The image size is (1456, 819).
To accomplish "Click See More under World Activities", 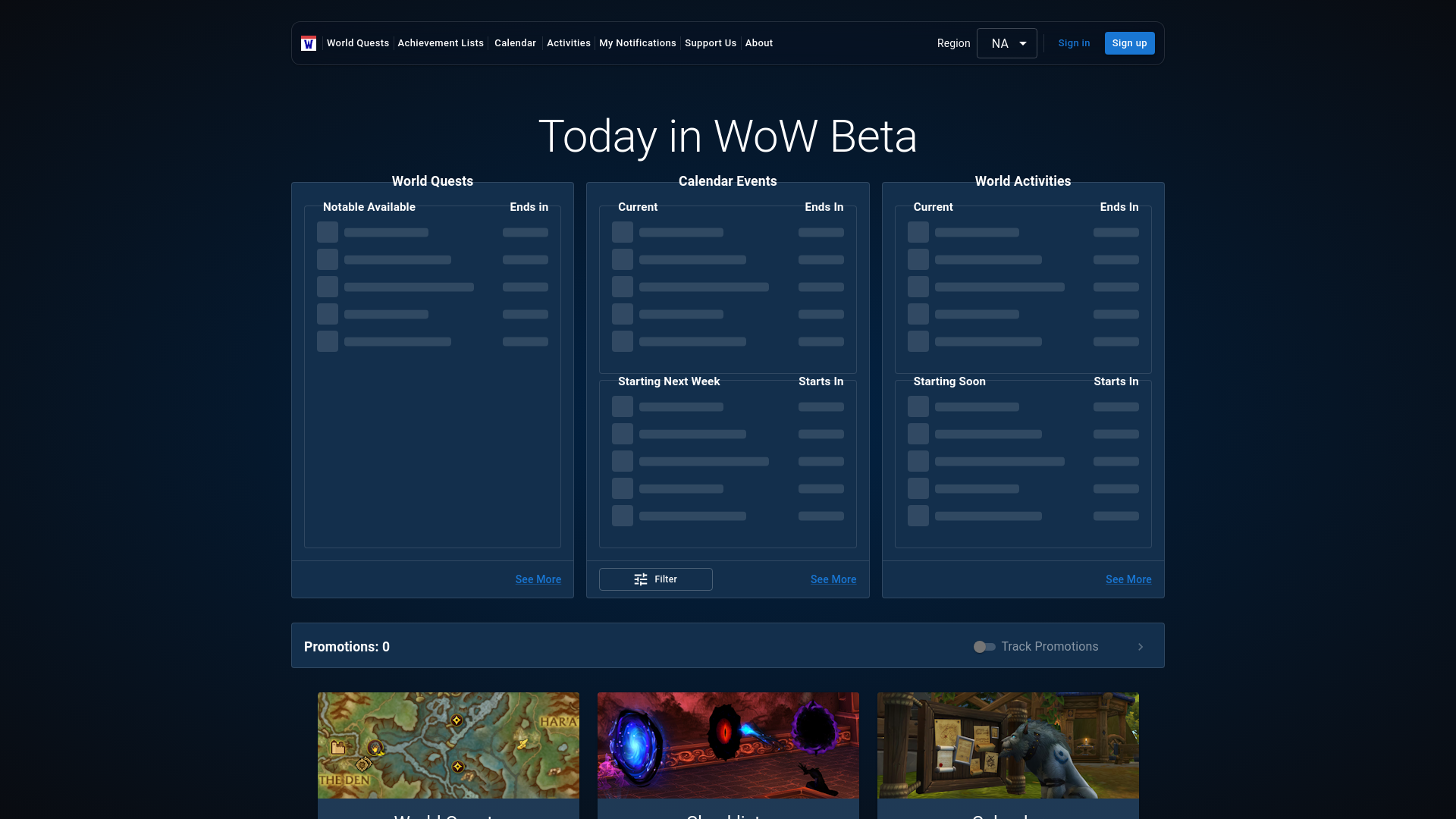I will [1128, 579].
